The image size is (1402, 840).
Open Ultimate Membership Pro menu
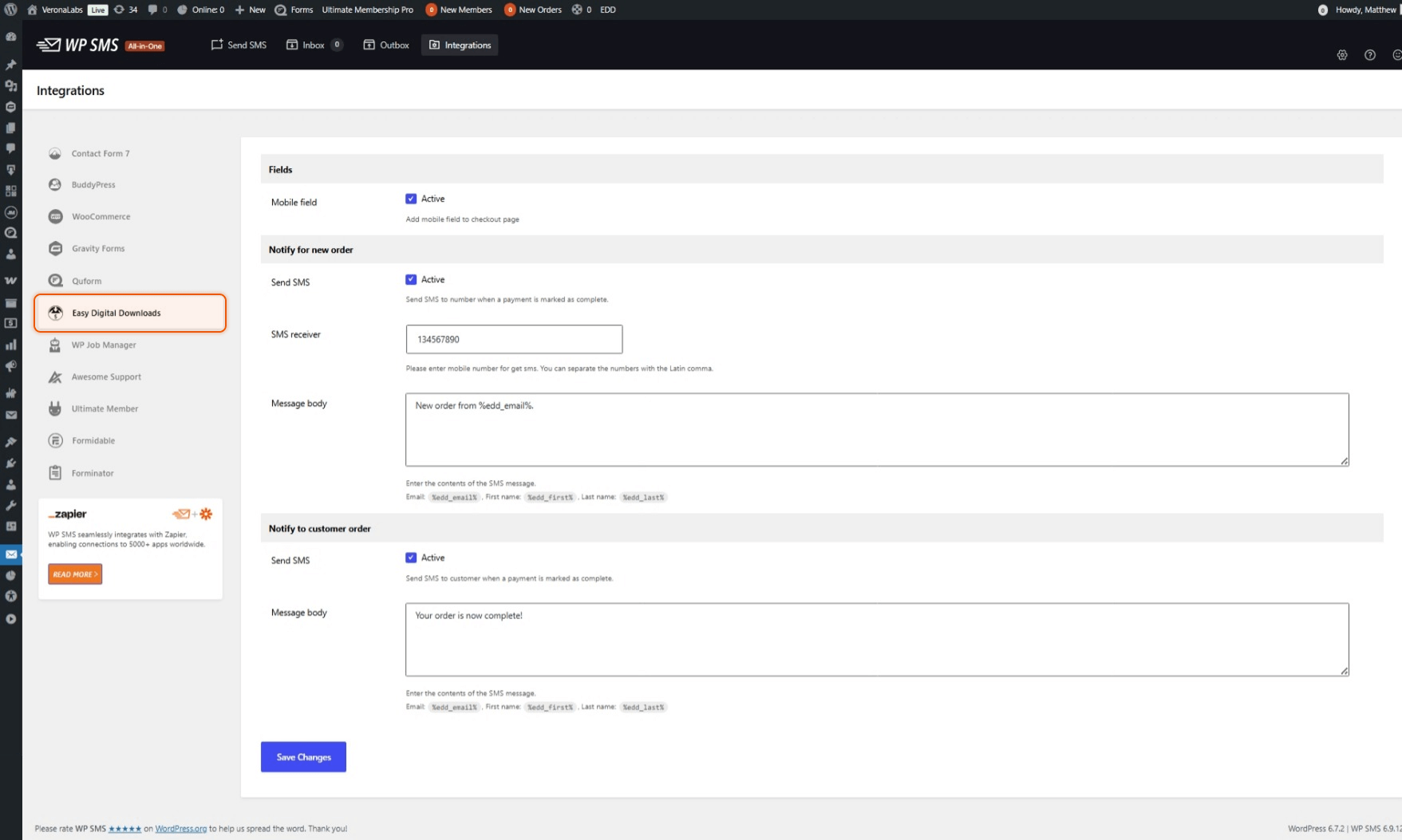(367, 10)
